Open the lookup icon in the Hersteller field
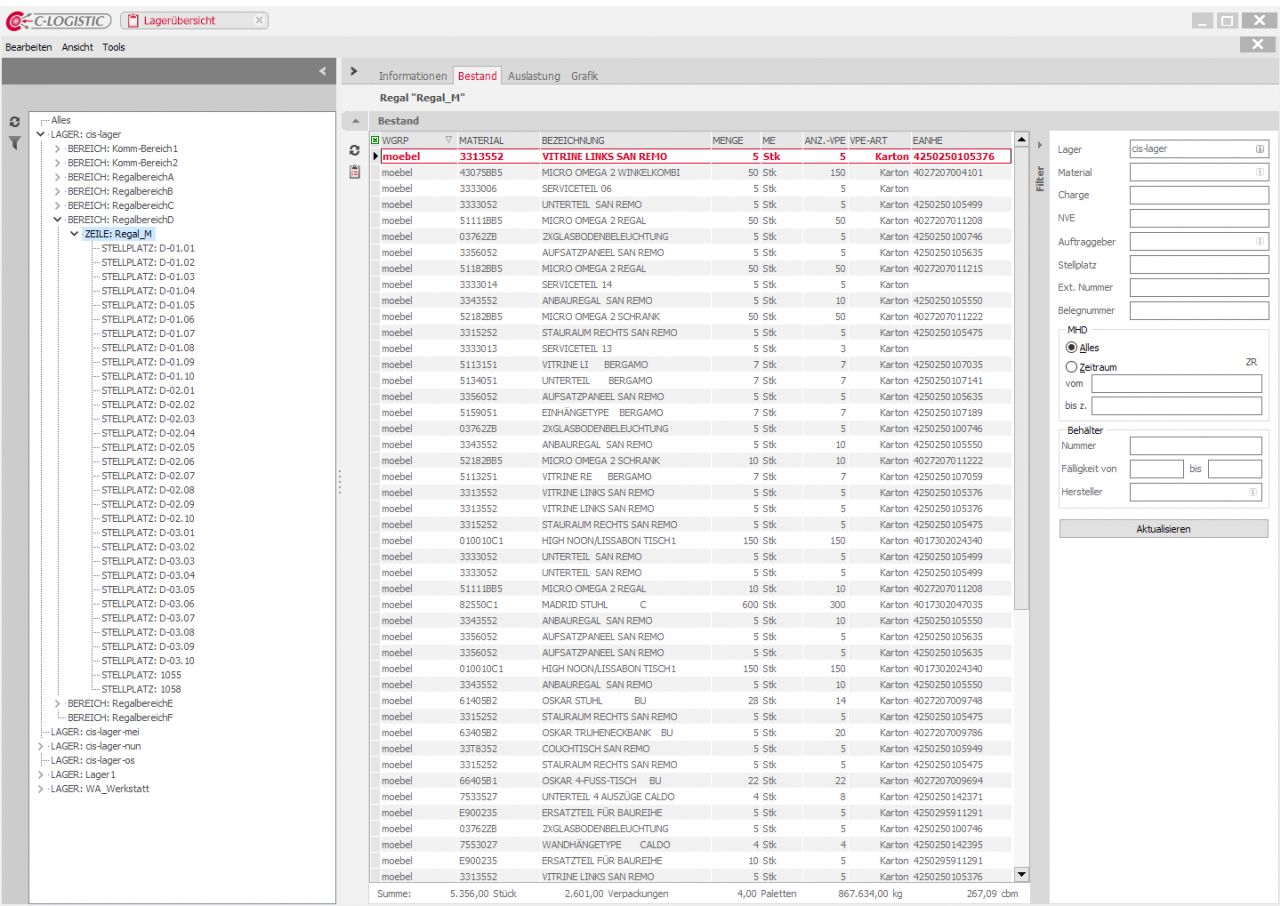This screenshot has height=906, width=1280. point(1252,492)
